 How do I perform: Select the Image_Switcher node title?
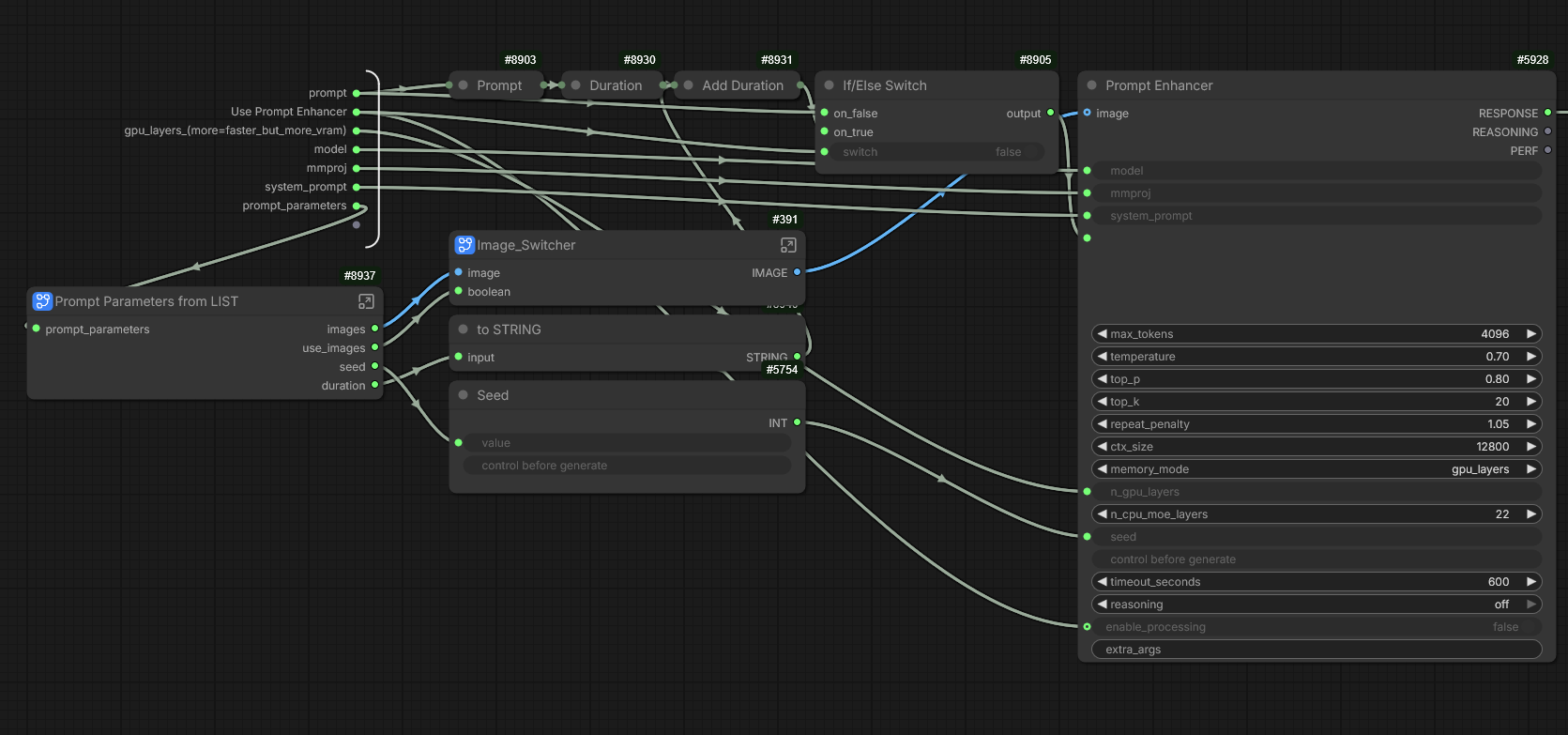526,245
